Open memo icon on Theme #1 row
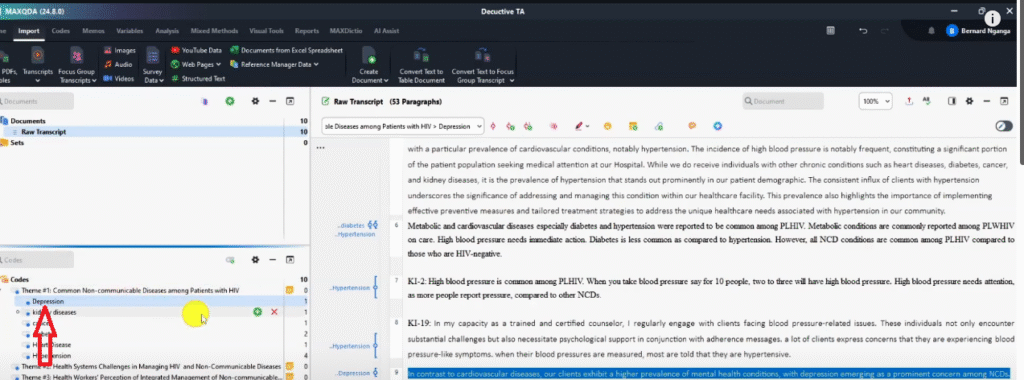 coord(289,290)
